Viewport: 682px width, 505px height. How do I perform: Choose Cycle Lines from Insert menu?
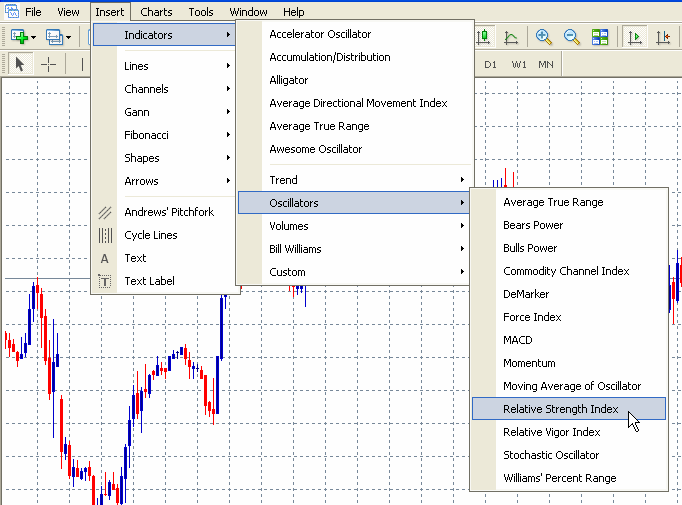coord(164,235)
